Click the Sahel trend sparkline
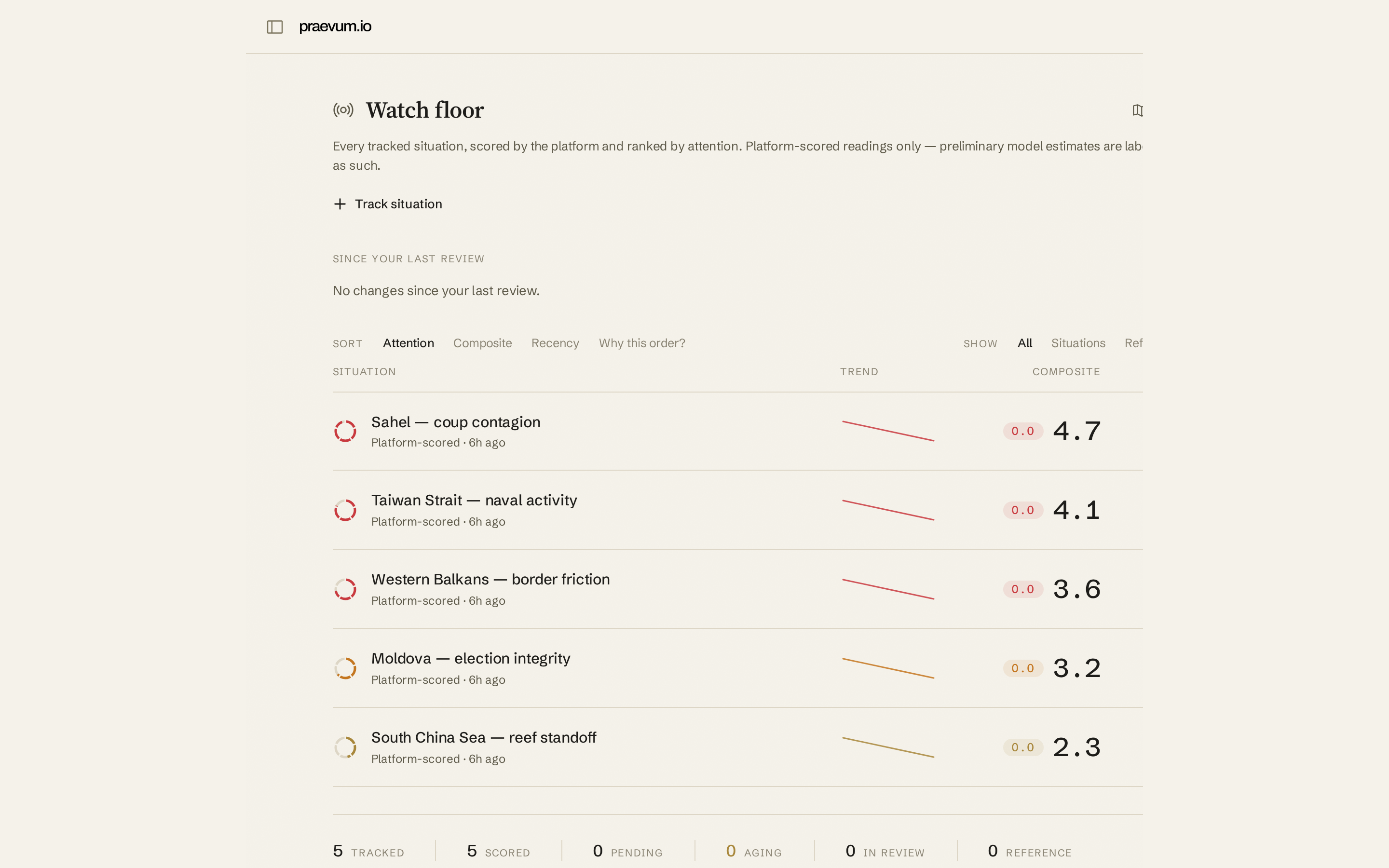The image size is (1389, 868). [x=888, y=431]
